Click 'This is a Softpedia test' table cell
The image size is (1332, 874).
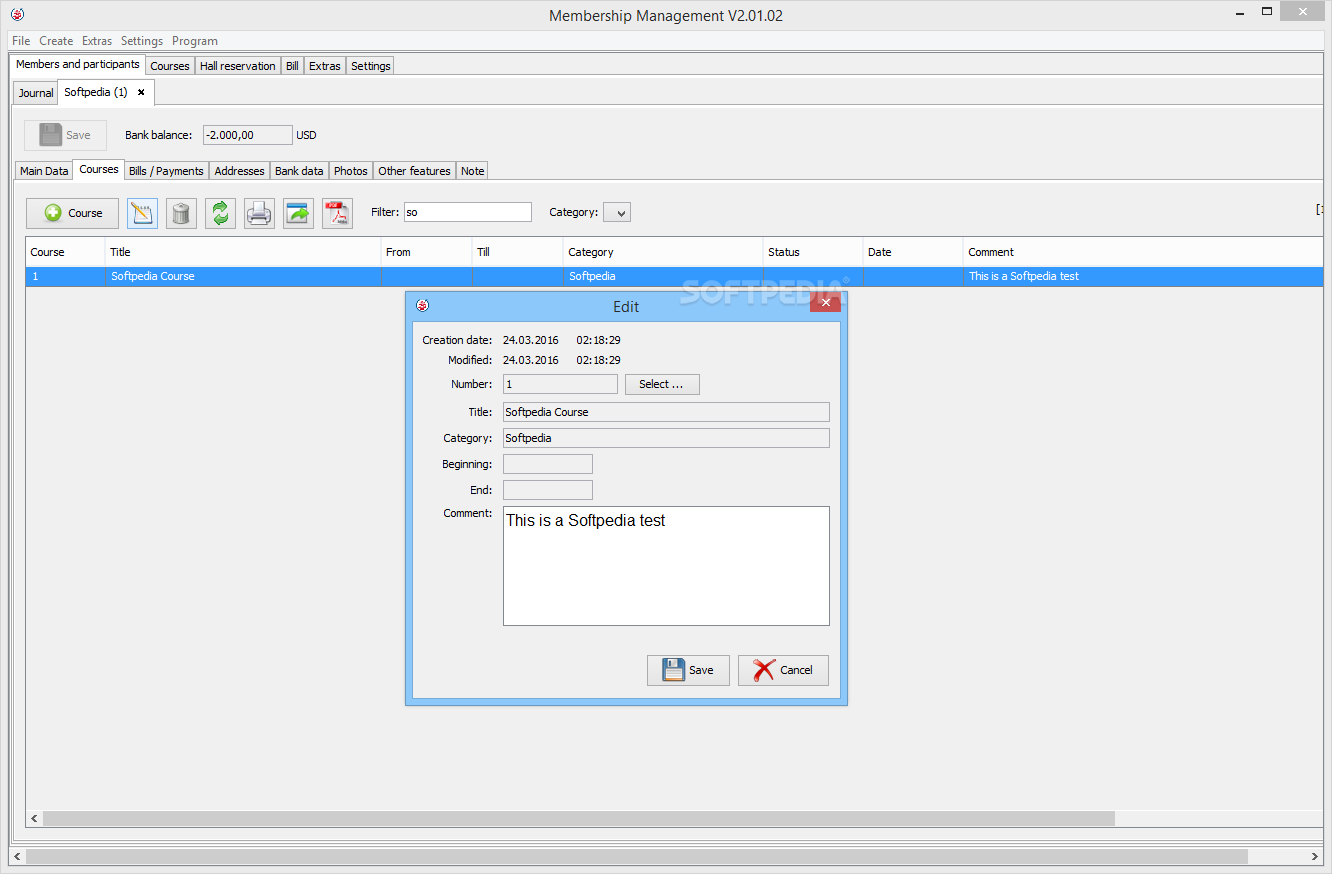[x=1143, y=276]
